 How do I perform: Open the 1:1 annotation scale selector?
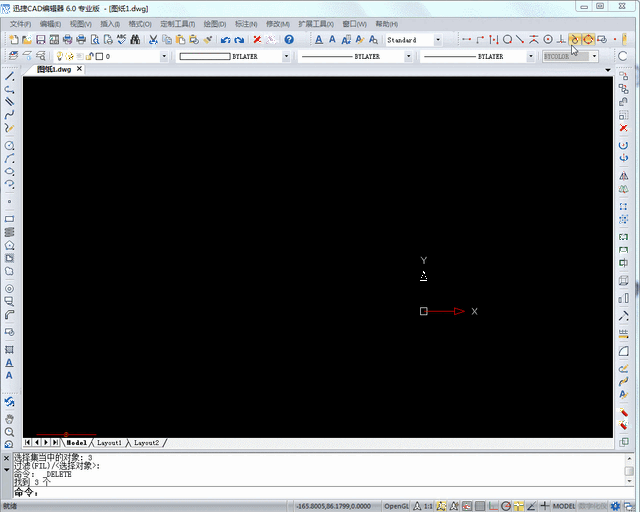pos(428,506)
